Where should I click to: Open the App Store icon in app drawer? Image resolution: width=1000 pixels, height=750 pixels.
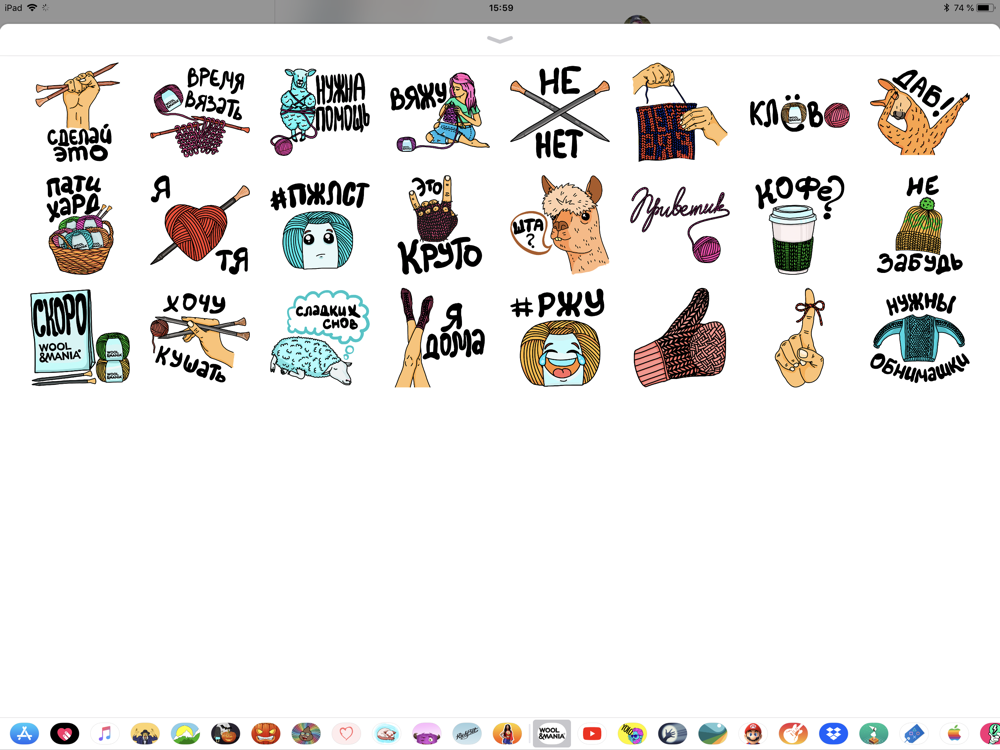(x=25, y=733)
